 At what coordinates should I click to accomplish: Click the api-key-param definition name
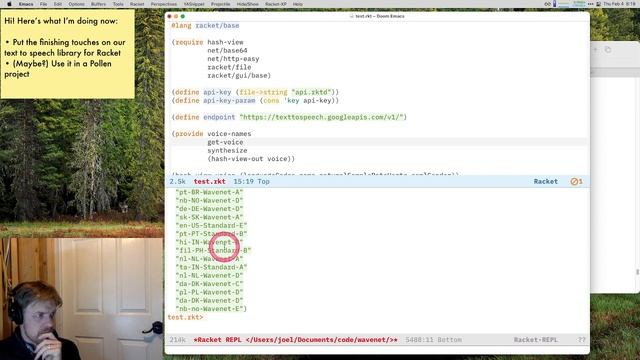pyautogui.click(x=229, y=100)
